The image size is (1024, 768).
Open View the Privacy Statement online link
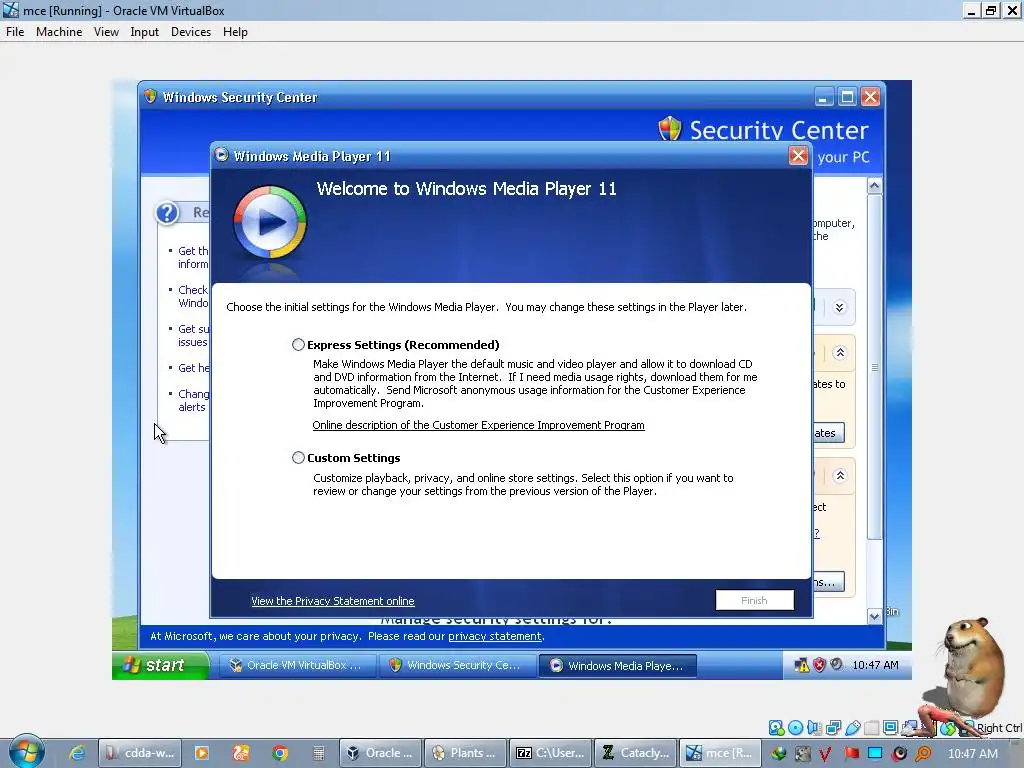[x=332, y=601]
